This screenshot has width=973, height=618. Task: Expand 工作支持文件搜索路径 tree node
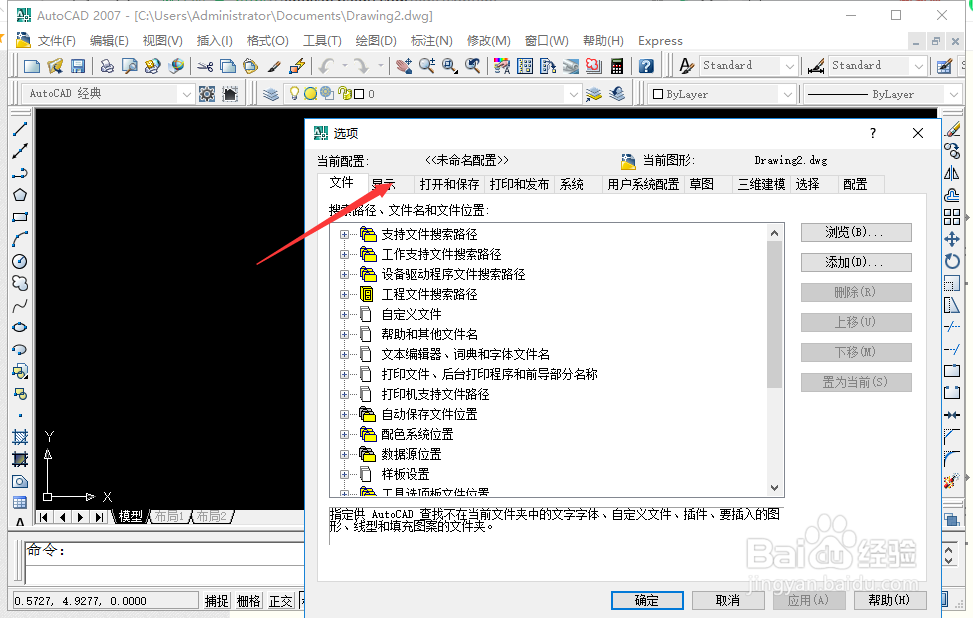click(344, 254)
